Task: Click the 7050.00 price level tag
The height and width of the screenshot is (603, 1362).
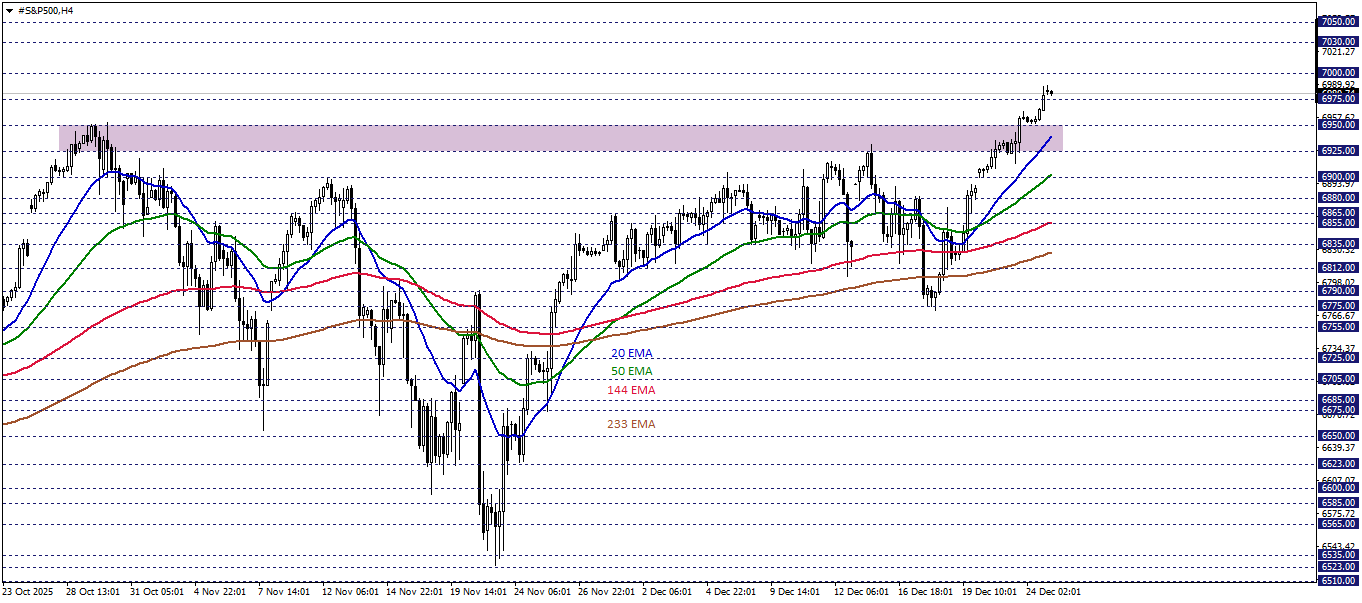Action: pos(1337,19)
